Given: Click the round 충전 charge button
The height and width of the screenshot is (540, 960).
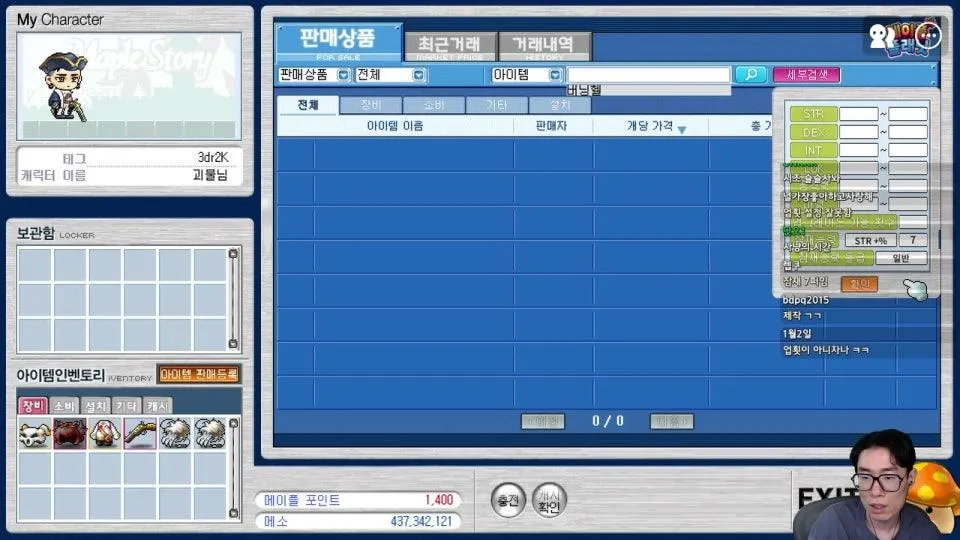Looking at the screenshot, I should (x=508, y=500).
